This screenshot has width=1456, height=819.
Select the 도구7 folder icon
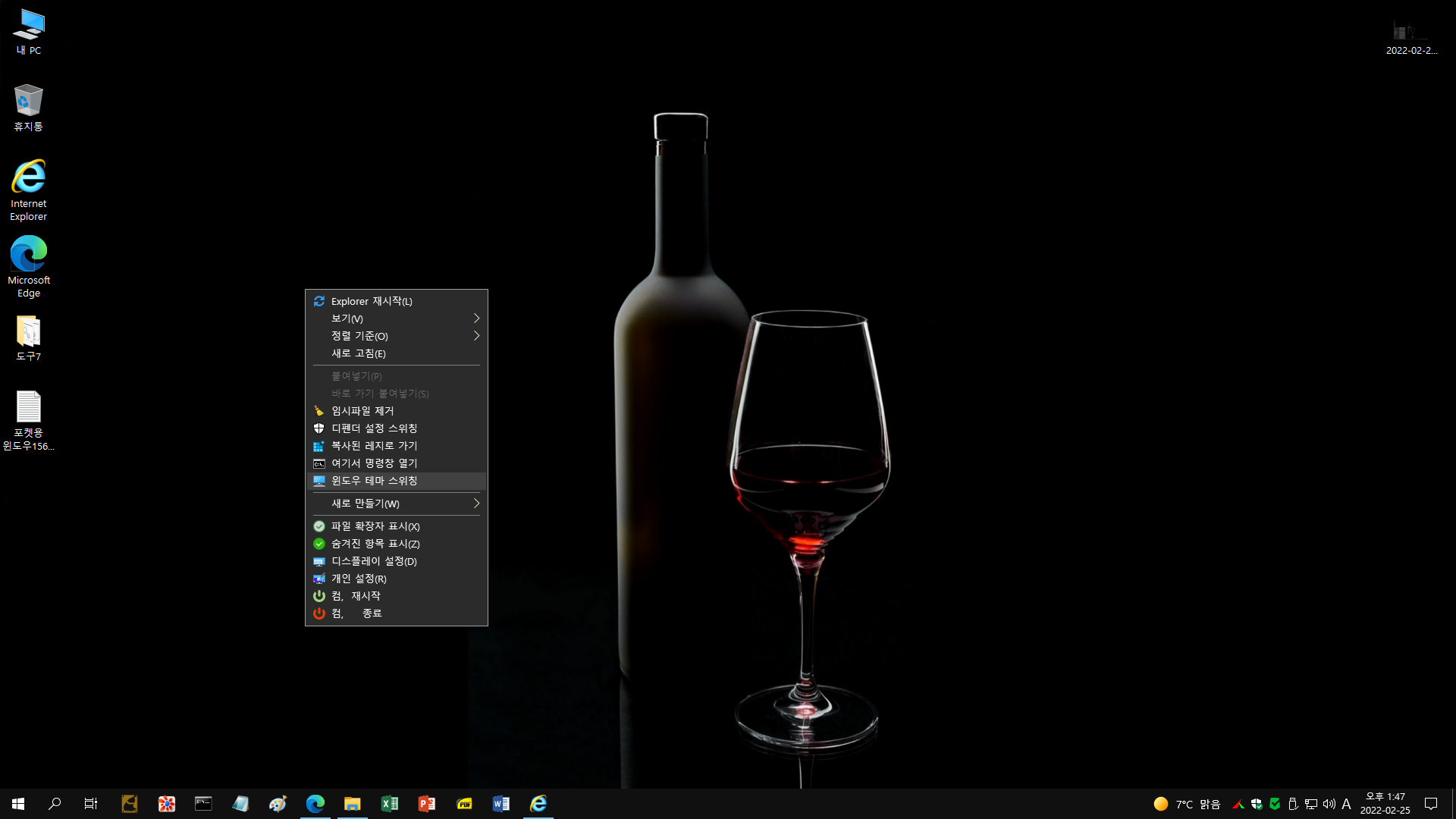point(29,338)
